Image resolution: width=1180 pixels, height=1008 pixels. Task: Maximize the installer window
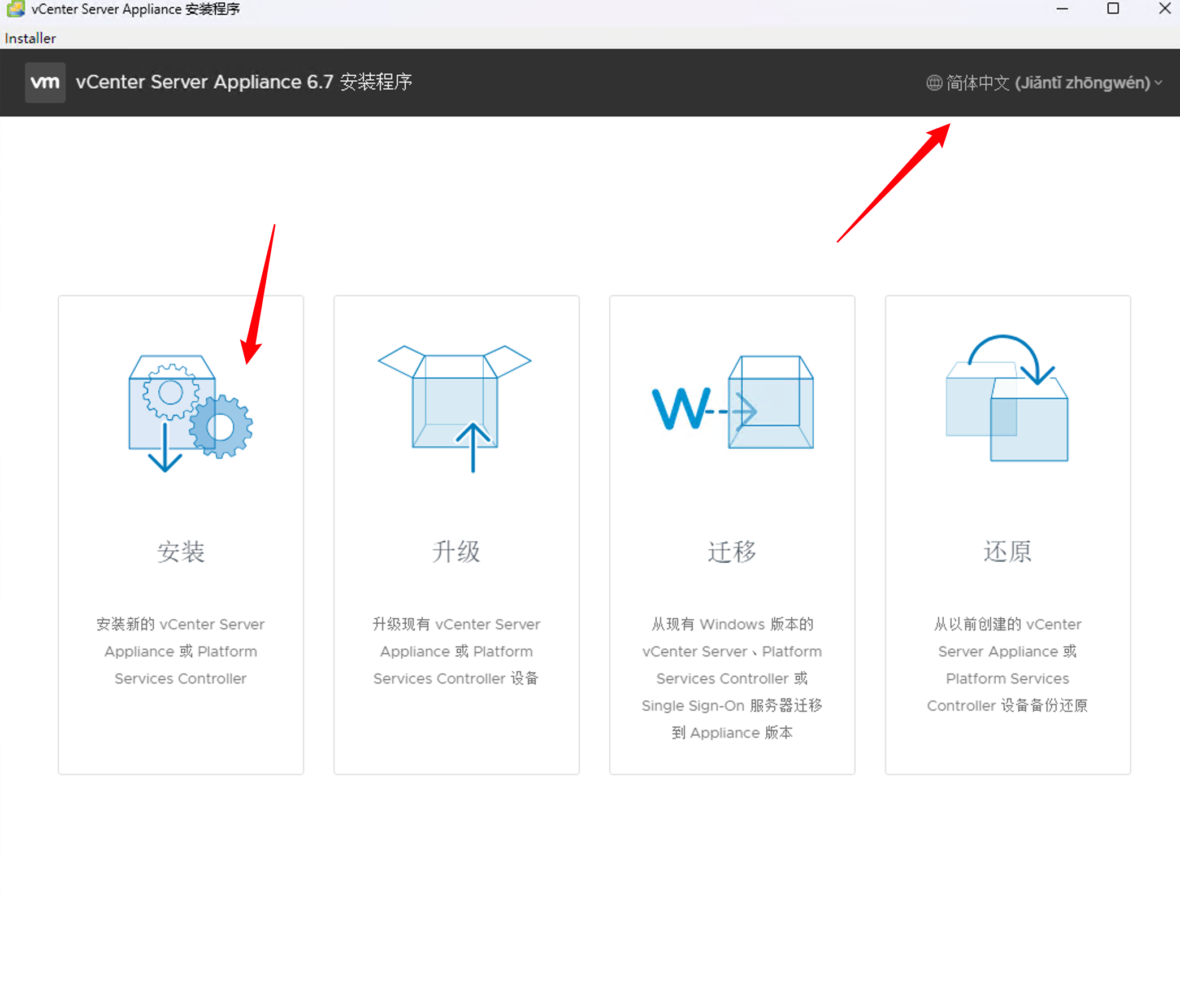pos(1113,8)
